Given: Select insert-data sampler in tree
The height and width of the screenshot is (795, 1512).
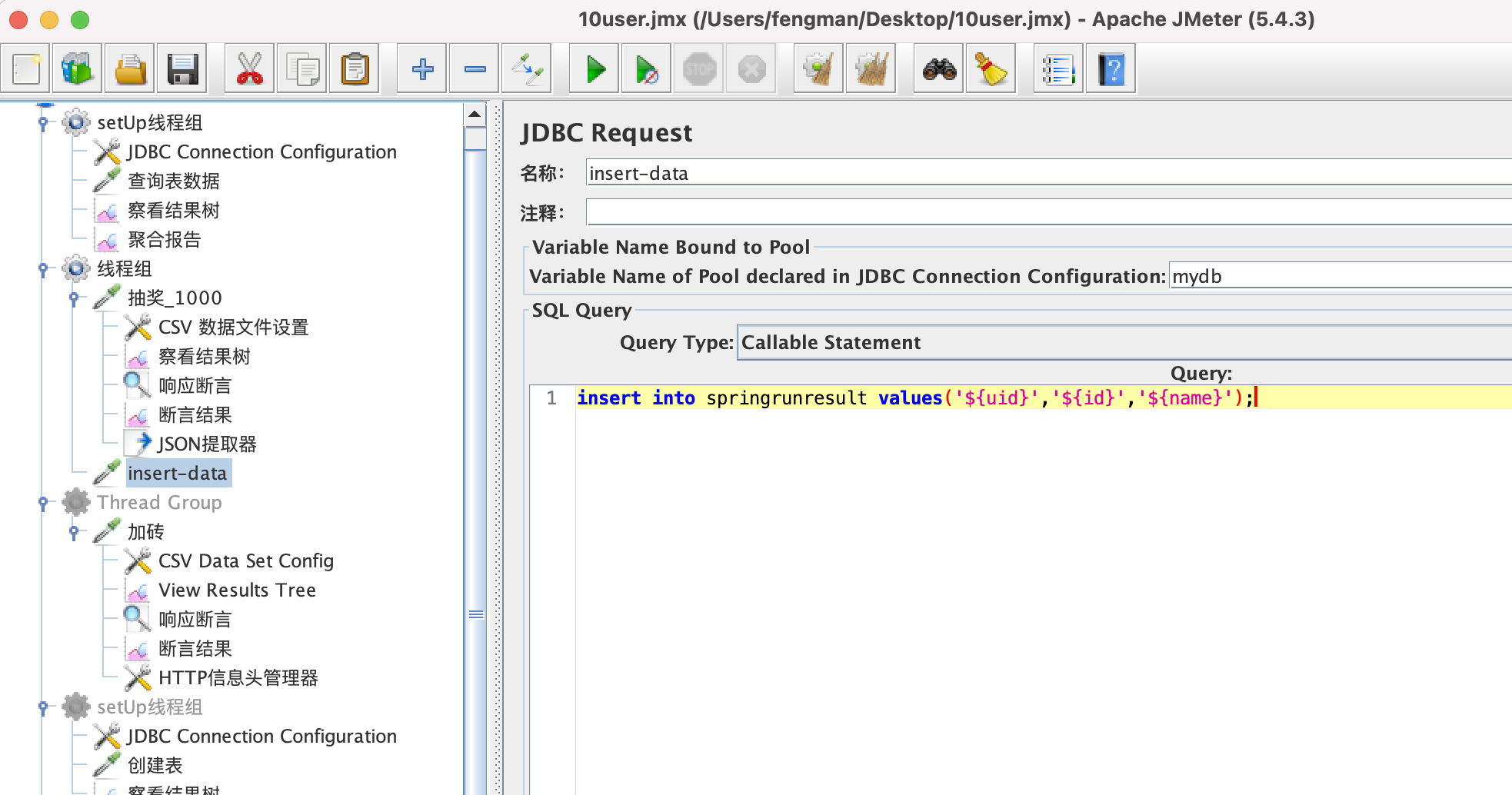Looking at the screenshot, I should pyautogui.click(x=178, y=474).
